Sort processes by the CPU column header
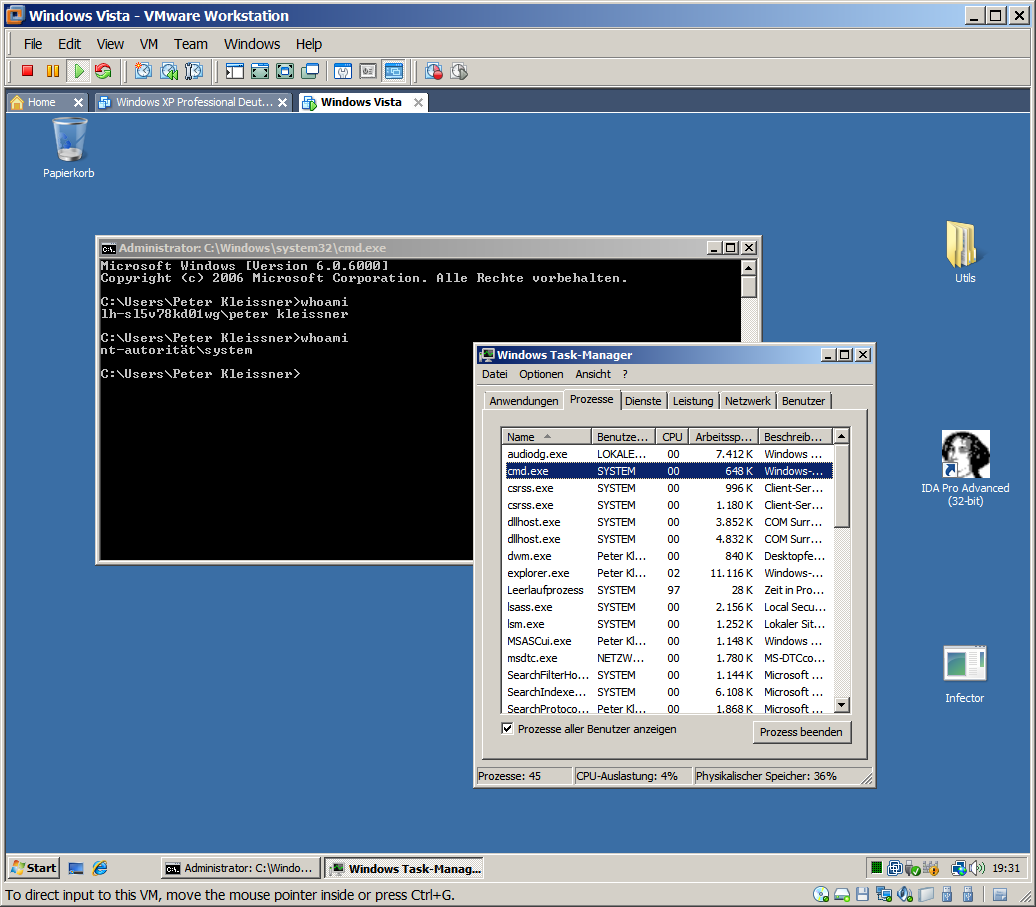 (x=671, y=436)
